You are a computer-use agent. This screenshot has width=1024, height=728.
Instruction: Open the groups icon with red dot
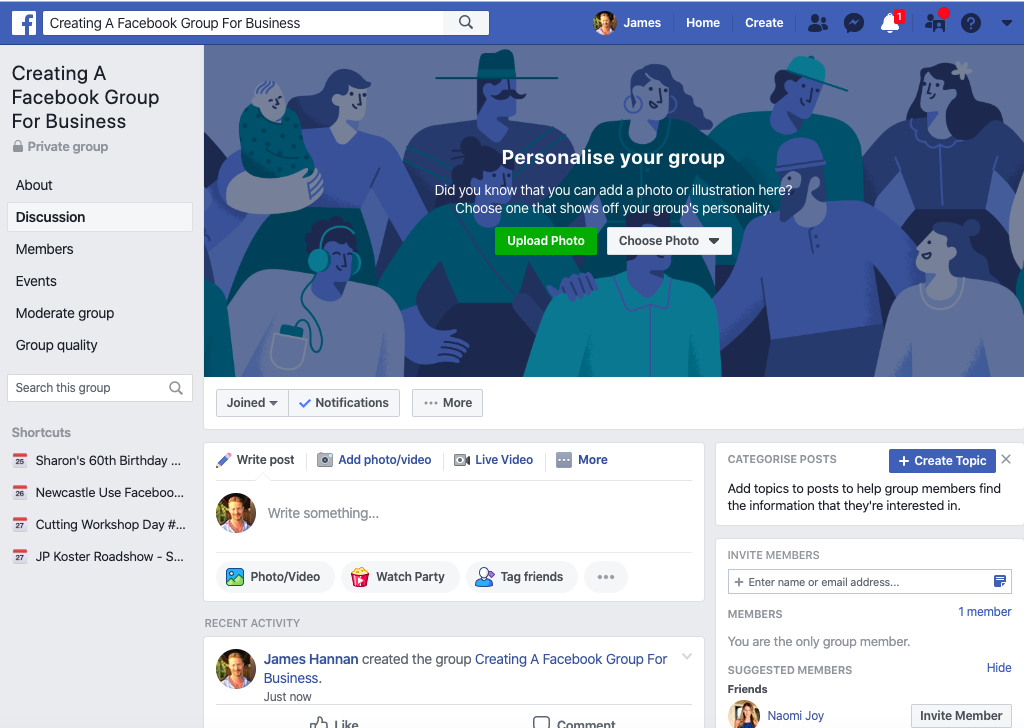click(x=935, y=23)
